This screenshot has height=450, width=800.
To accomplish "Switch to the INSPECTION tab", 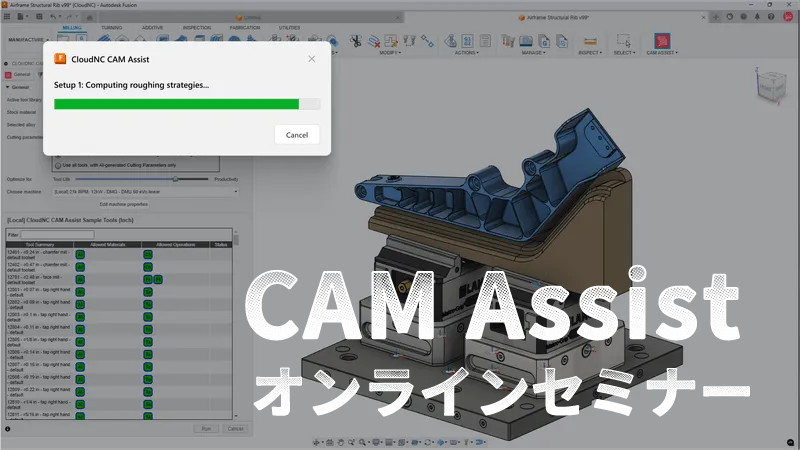I will coord(196,28).
